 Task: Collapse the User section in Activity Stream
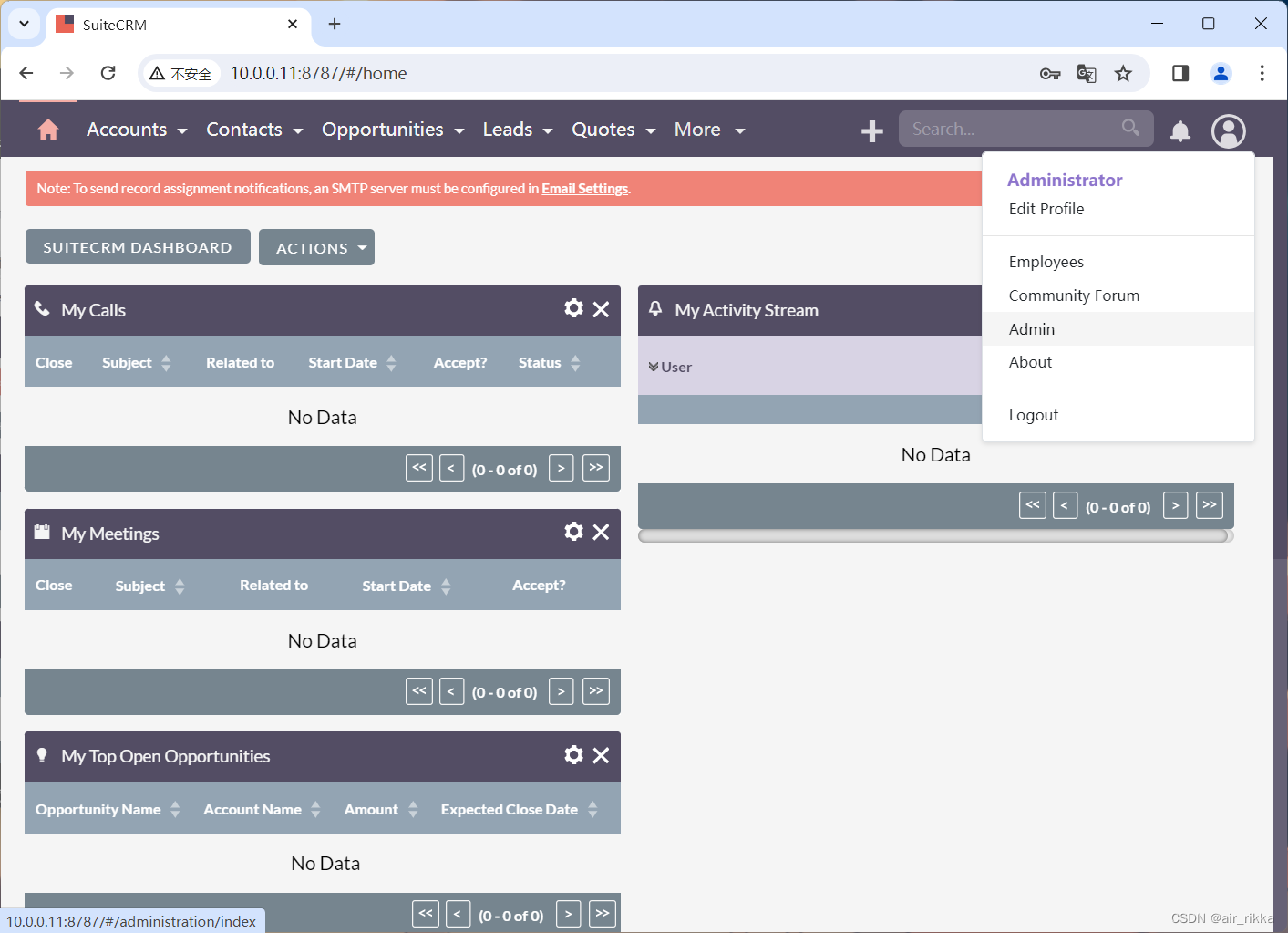tap(654, 366)
